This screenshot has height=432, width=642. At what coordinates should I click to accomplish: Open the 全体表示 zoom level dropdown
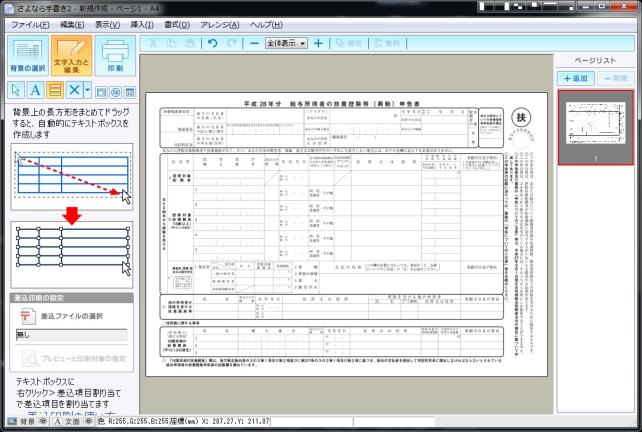pyautogui.click(x=286, y=43)
